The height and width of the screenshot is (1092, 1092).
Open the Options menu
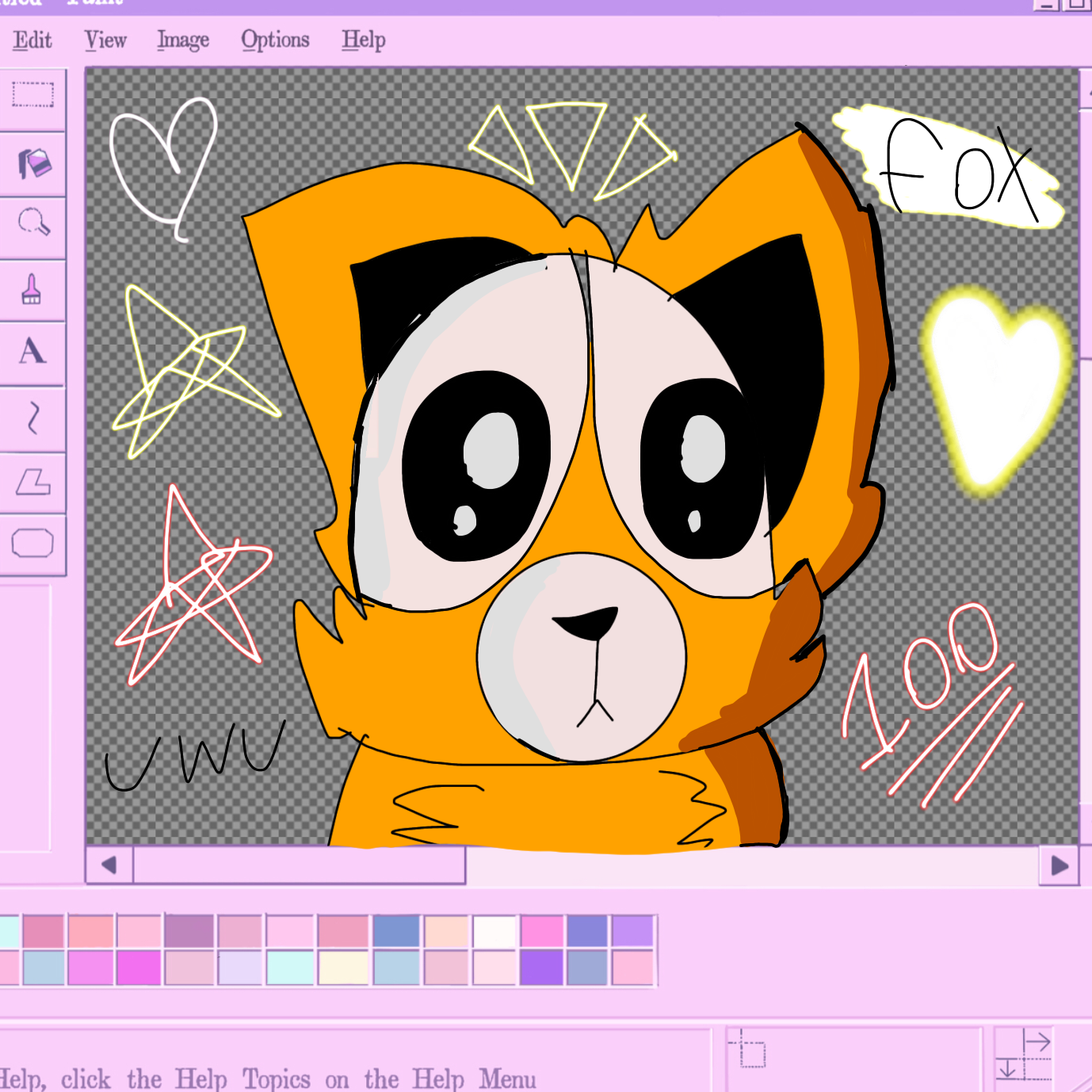click(x=275, y=40)
